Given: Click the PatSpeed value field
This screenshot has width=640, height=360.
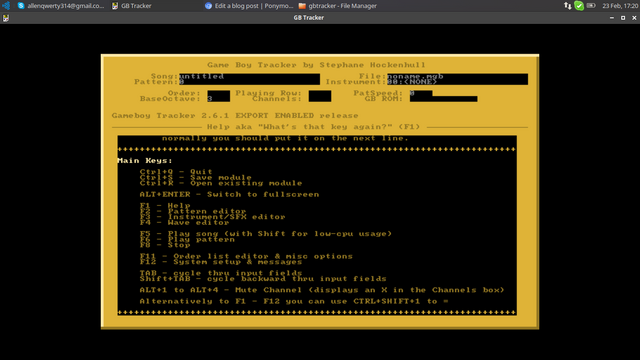Looking at the screenshot, I should pos(421,93).
